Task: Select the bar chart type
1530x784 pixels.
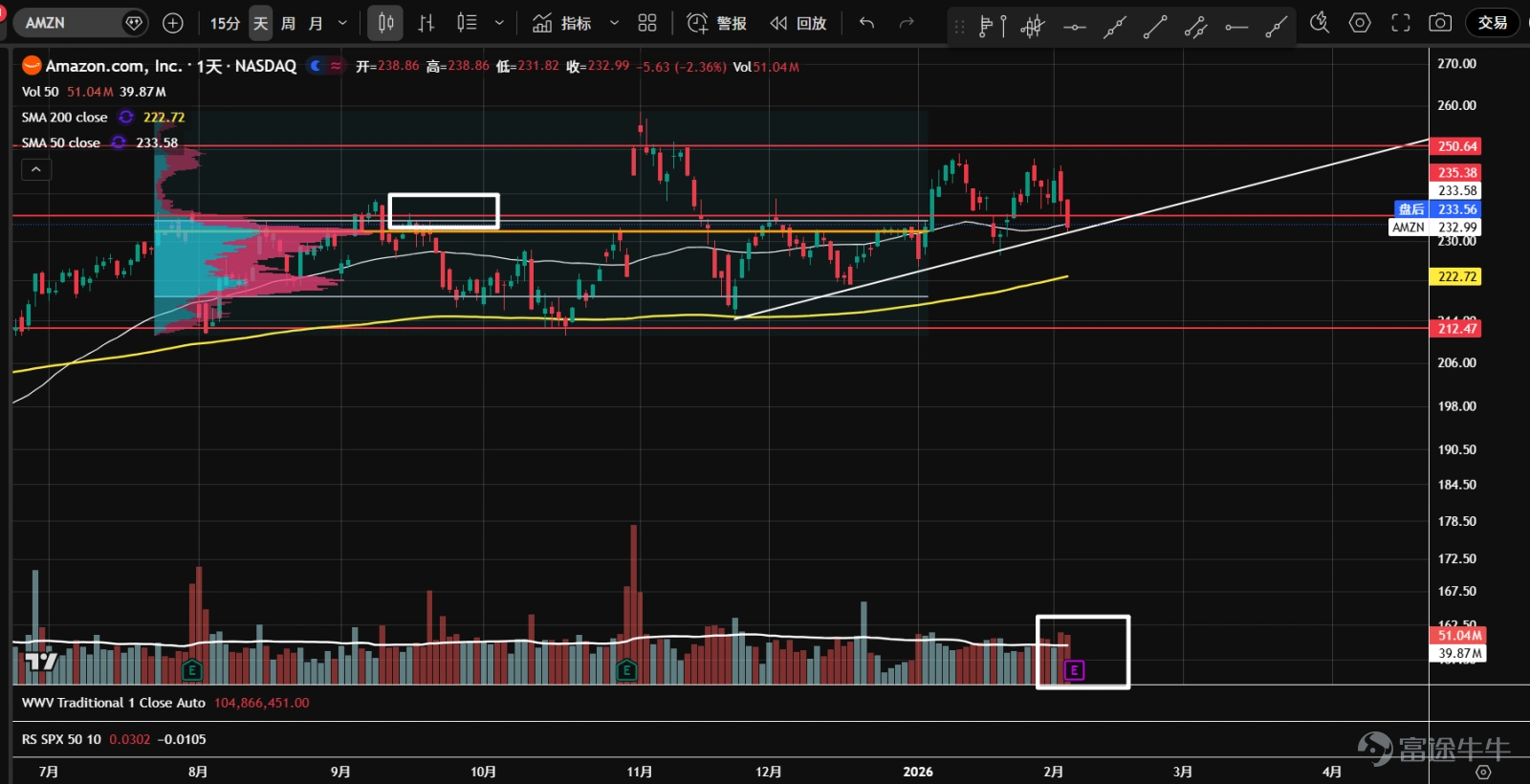Action: pyautogui.click(x=426, y=23)
